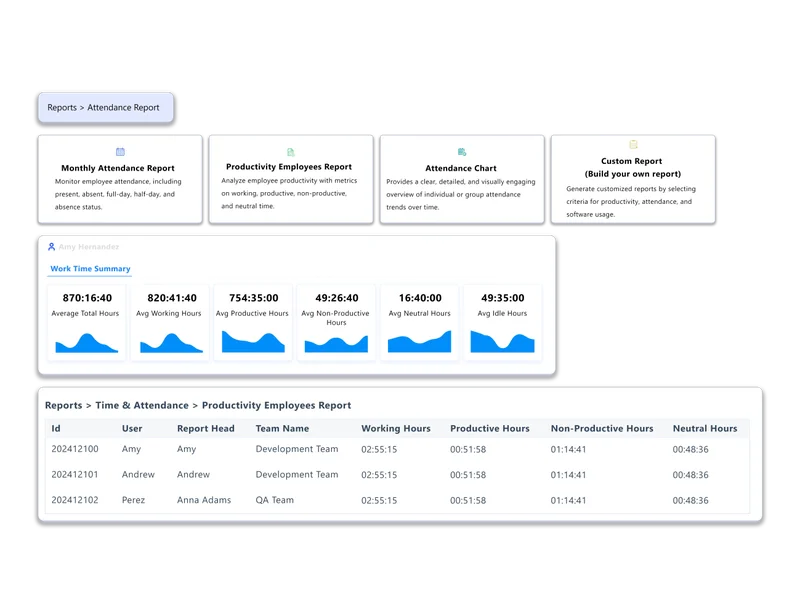
Task: Click the 870:16:40 total hours value
Action: pyautogui.click(x=87, y=298)
